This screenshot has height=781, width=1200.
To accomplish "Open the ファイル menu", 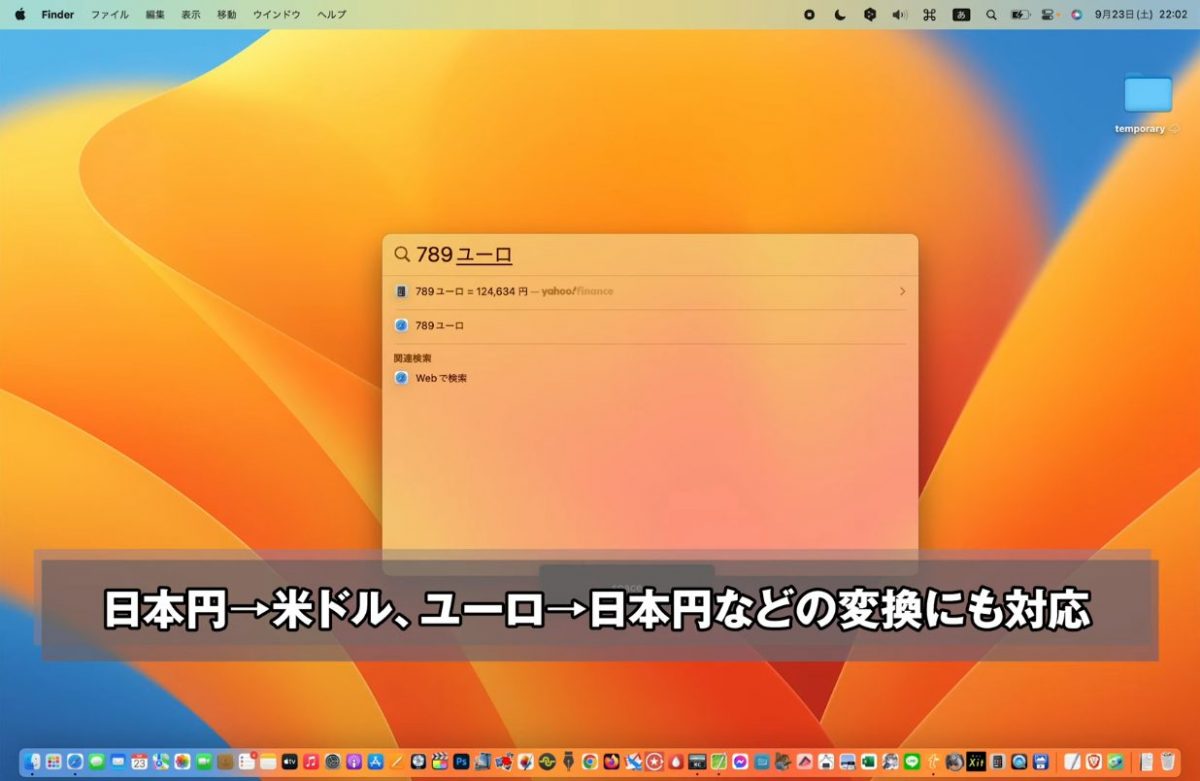I will [x=110, y=15].
